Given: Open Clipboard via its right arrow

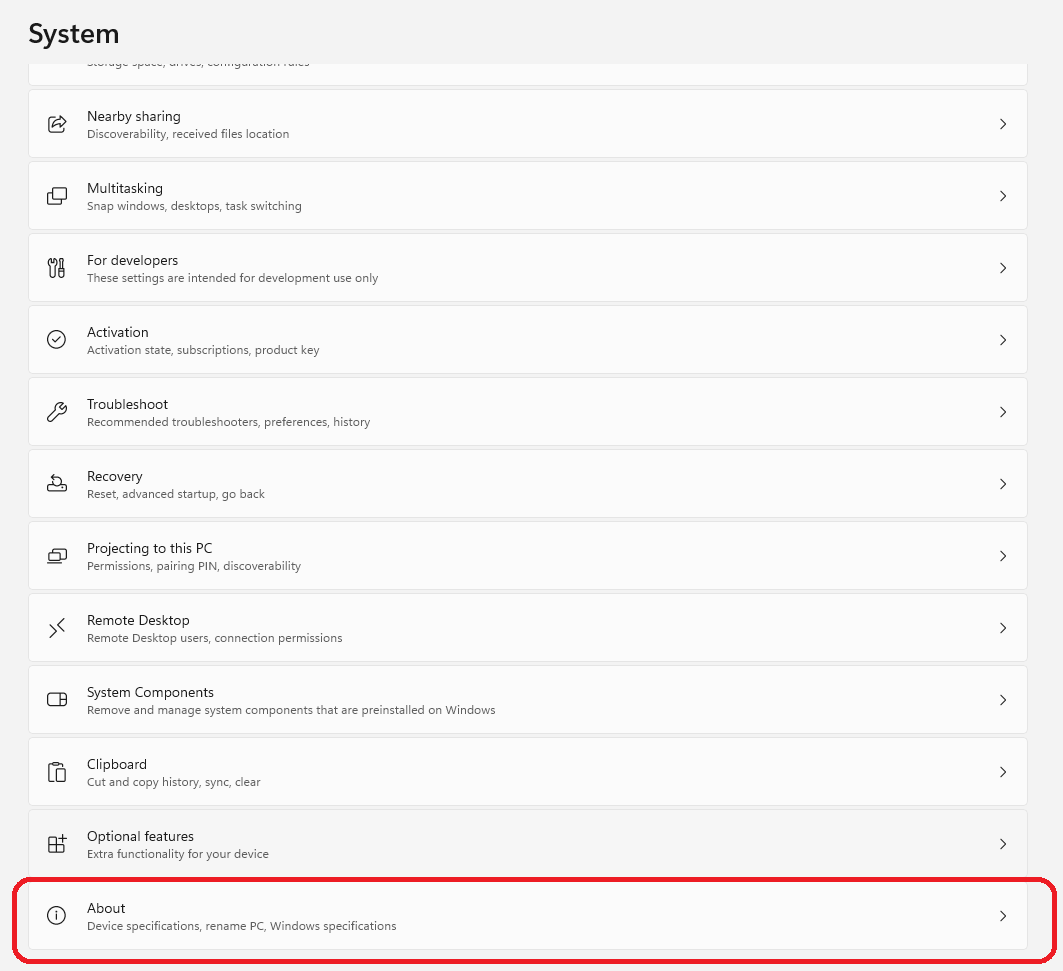Looking at the screenshot, I should 1002,772.
